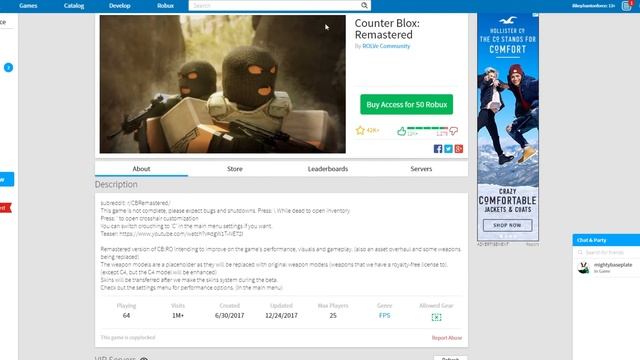
Task: Switch to the Servers tab
Action: 421,169
